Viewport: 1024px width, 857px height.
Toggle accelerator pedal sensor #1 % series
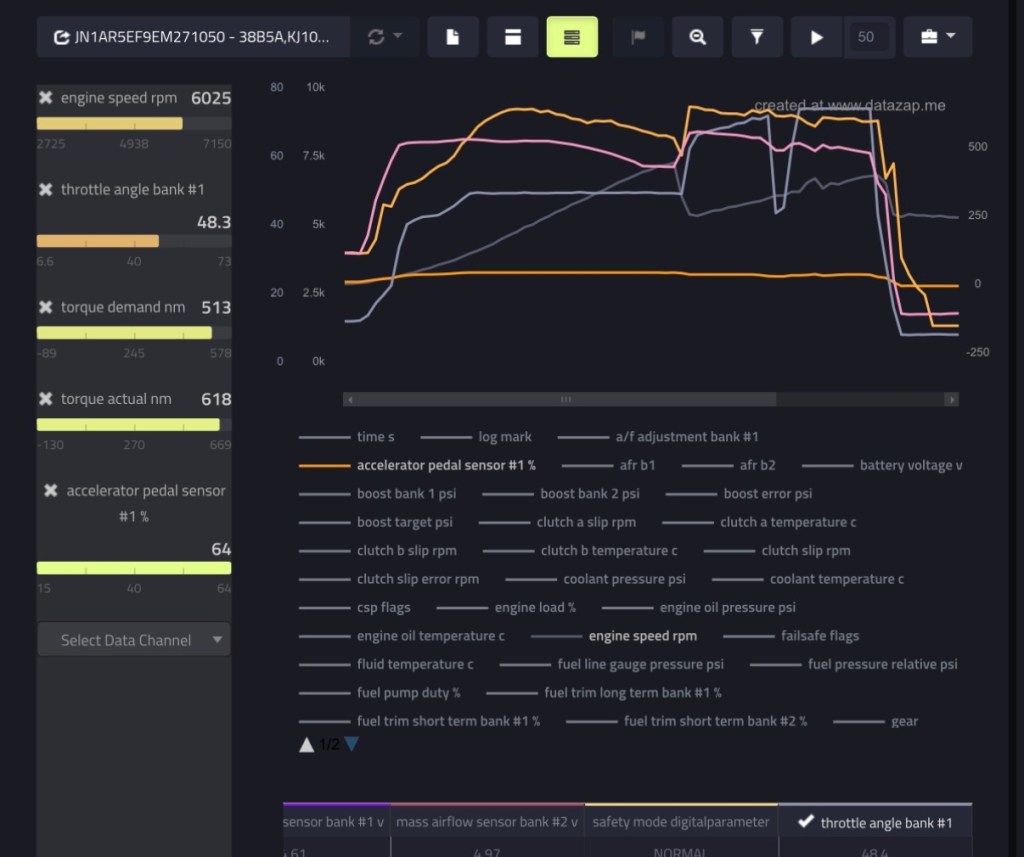pyautogui.click(x=446, y=465)
